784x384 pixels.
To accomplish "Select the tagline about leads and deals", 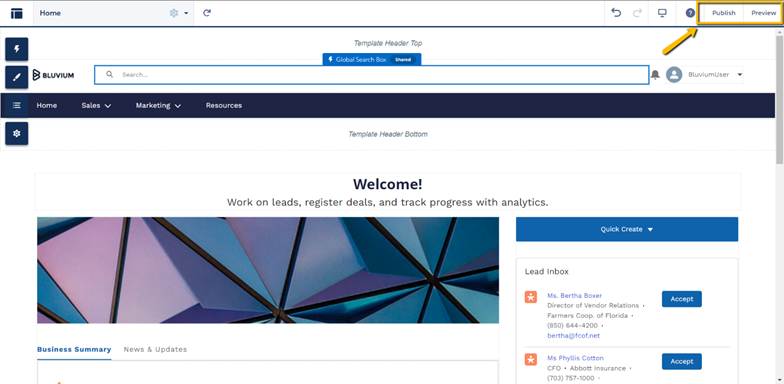I will pyautogui.click(x=388, y=202).
